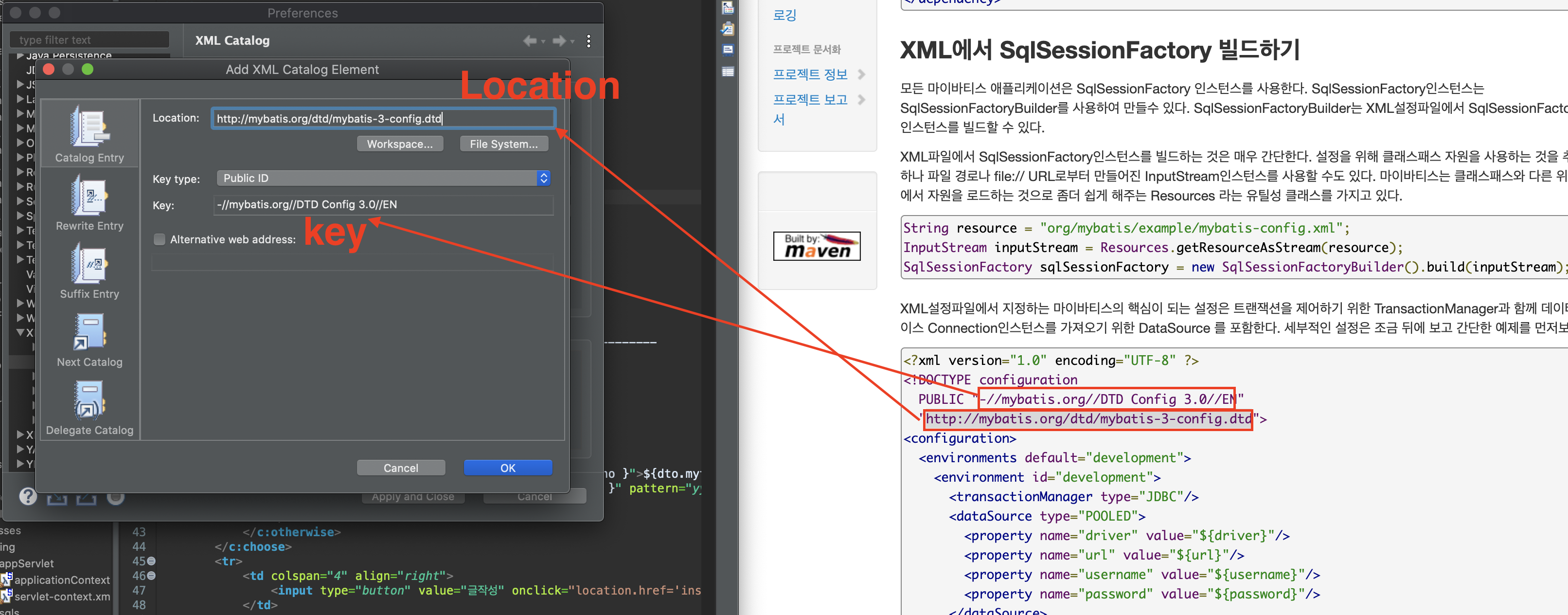Image resolution: width=1568 pixels, height=615 pixels.
Task: Select the Next Catalog icon
Action: point(89,332)
